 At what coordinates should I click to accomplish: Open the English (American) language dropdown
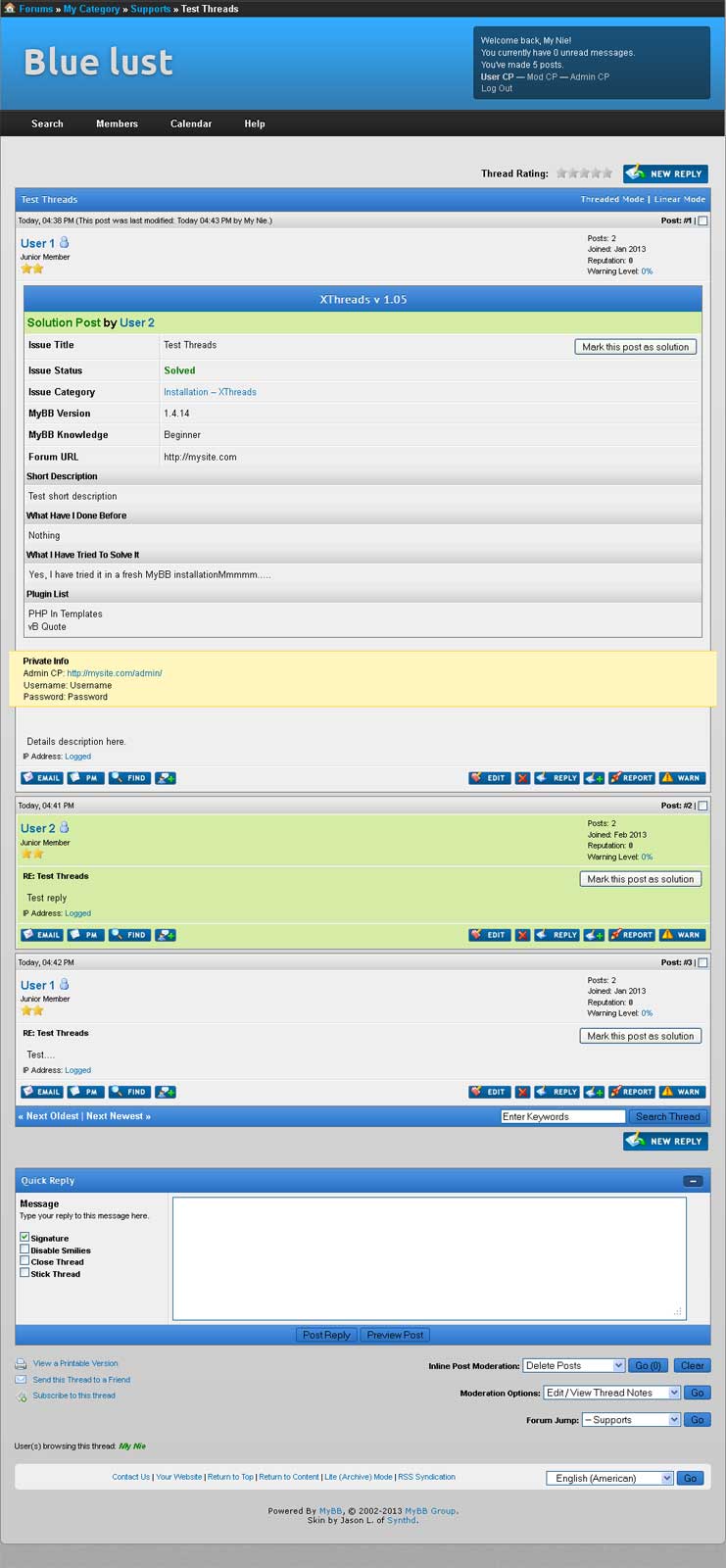click(608, 1478)
